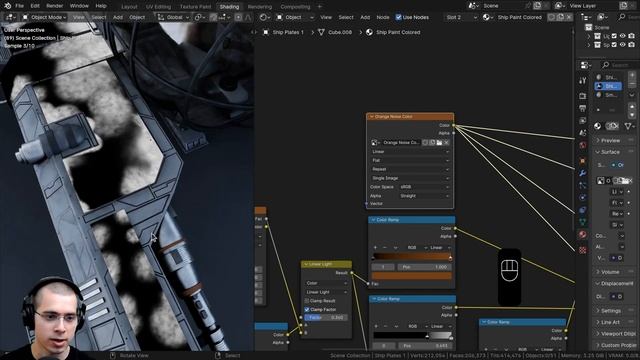Expand the Preview panel in material properties
The width and height of the screenshot is (640, 360).
point(610,140)
